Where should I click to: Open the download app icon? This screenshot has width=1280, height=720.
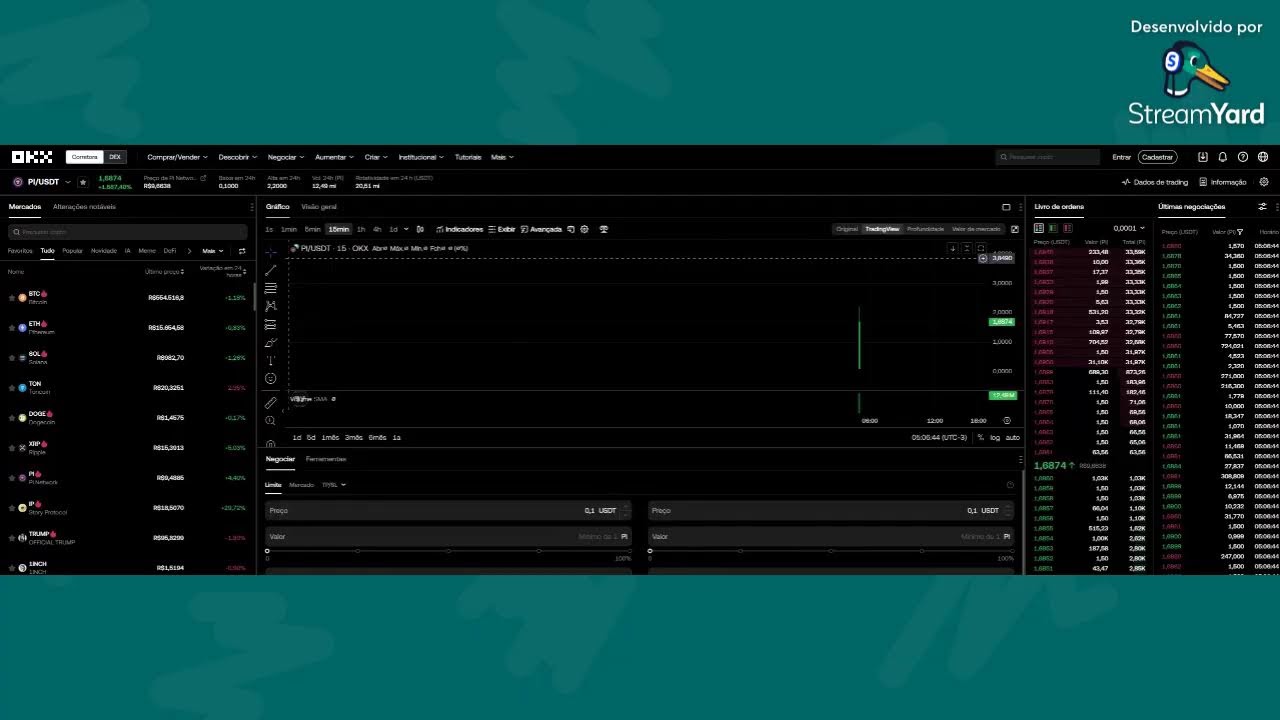[x=1203, y=157]
